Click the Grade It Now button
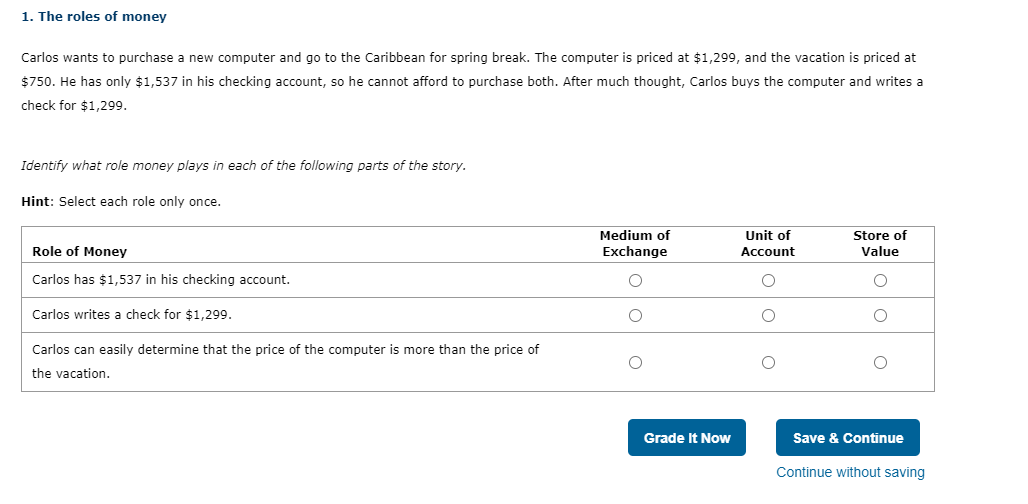 [x=687, y=438]
